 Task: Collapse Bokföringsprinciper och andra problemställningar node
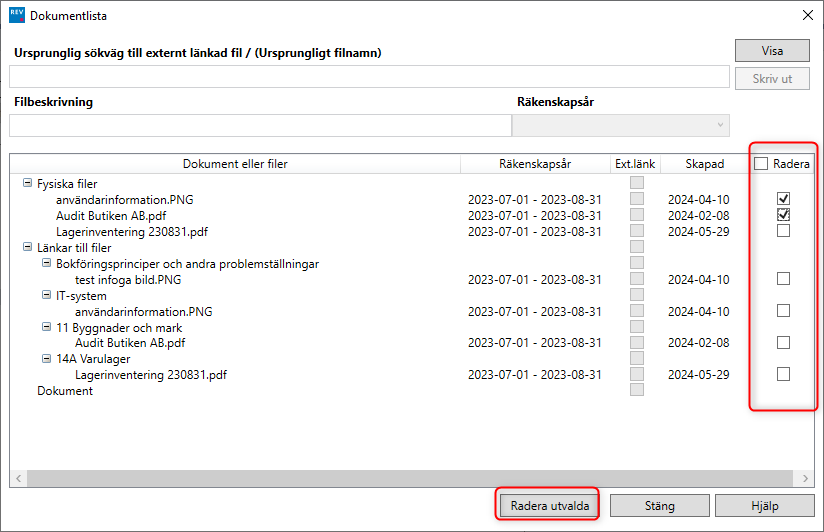point(46,263)
